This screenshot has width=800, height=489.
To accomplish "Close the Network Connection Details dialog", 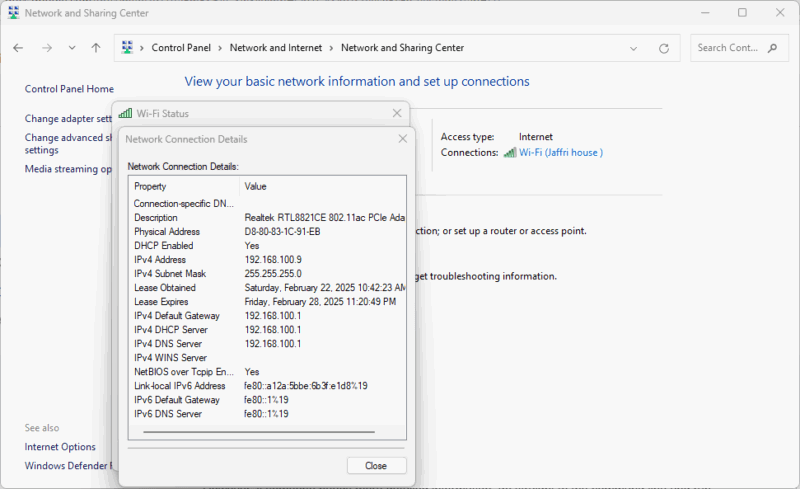I will click(376, 466).
